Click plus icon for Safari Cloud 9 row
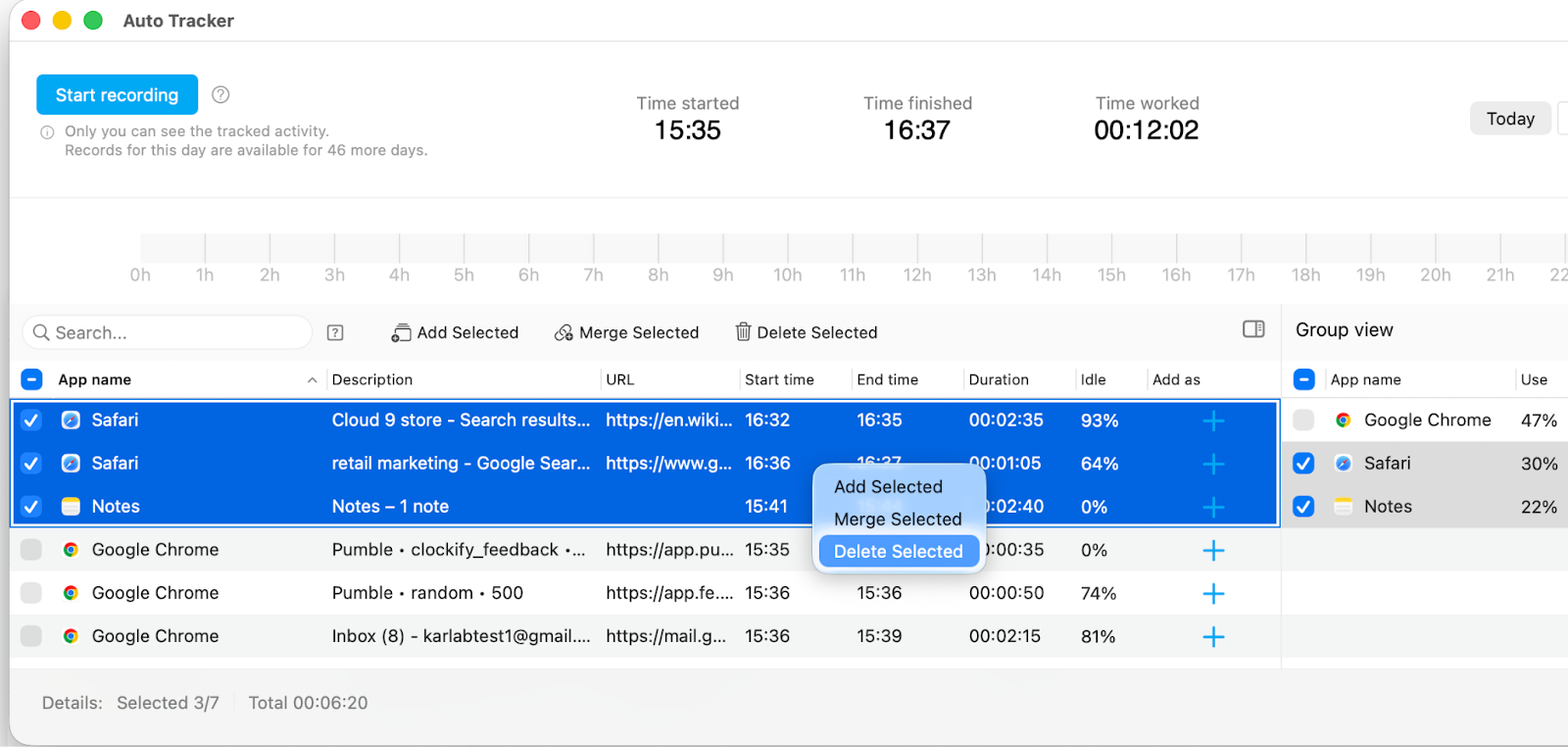The width and height of the screenshot is (1568, 747). 1213,421
